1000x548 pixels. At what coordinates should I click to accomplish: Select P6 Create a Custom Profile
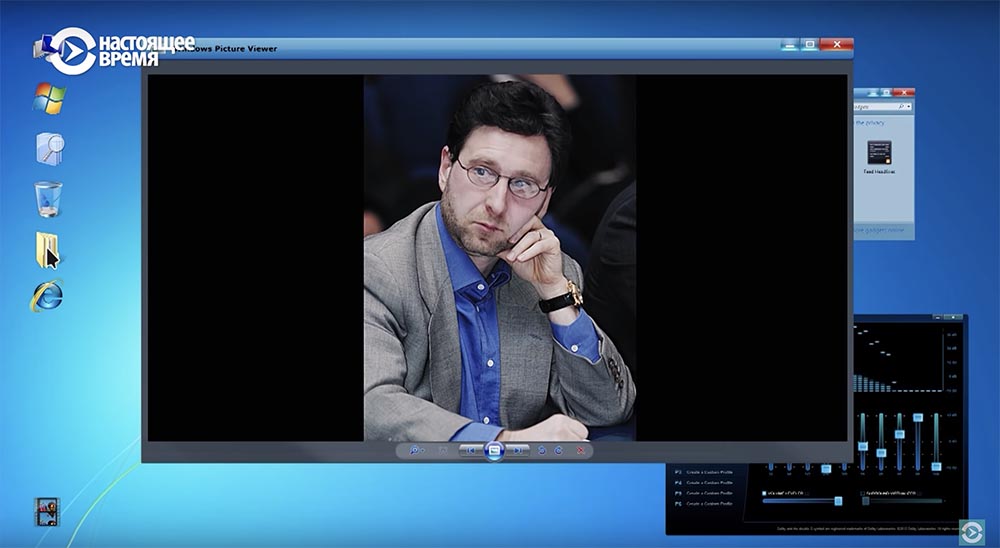[x=704, y=503]
